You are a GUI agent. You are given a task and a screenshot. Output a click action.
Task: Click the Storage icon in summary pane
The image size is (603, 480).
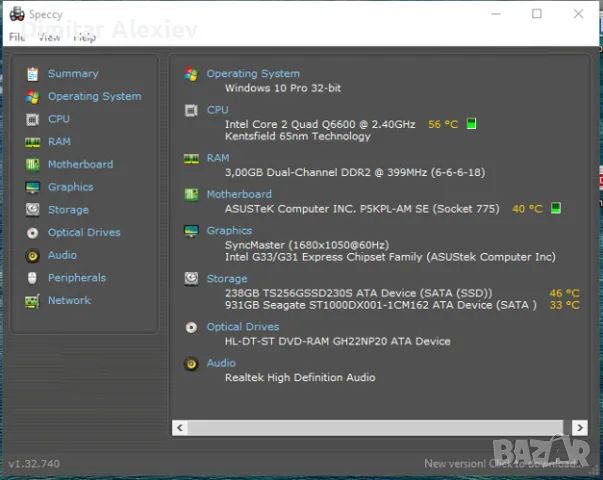pos(191,278)
